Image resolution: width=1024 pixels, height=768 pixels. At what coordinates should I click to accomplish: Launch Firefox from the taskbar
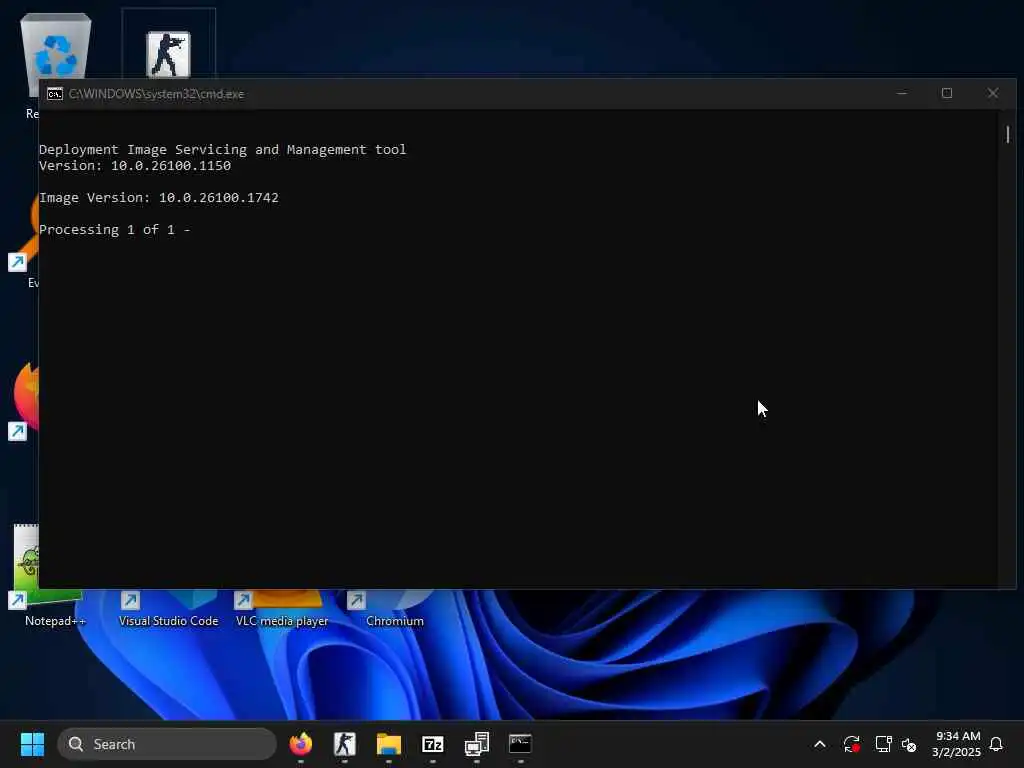point(301,744)
